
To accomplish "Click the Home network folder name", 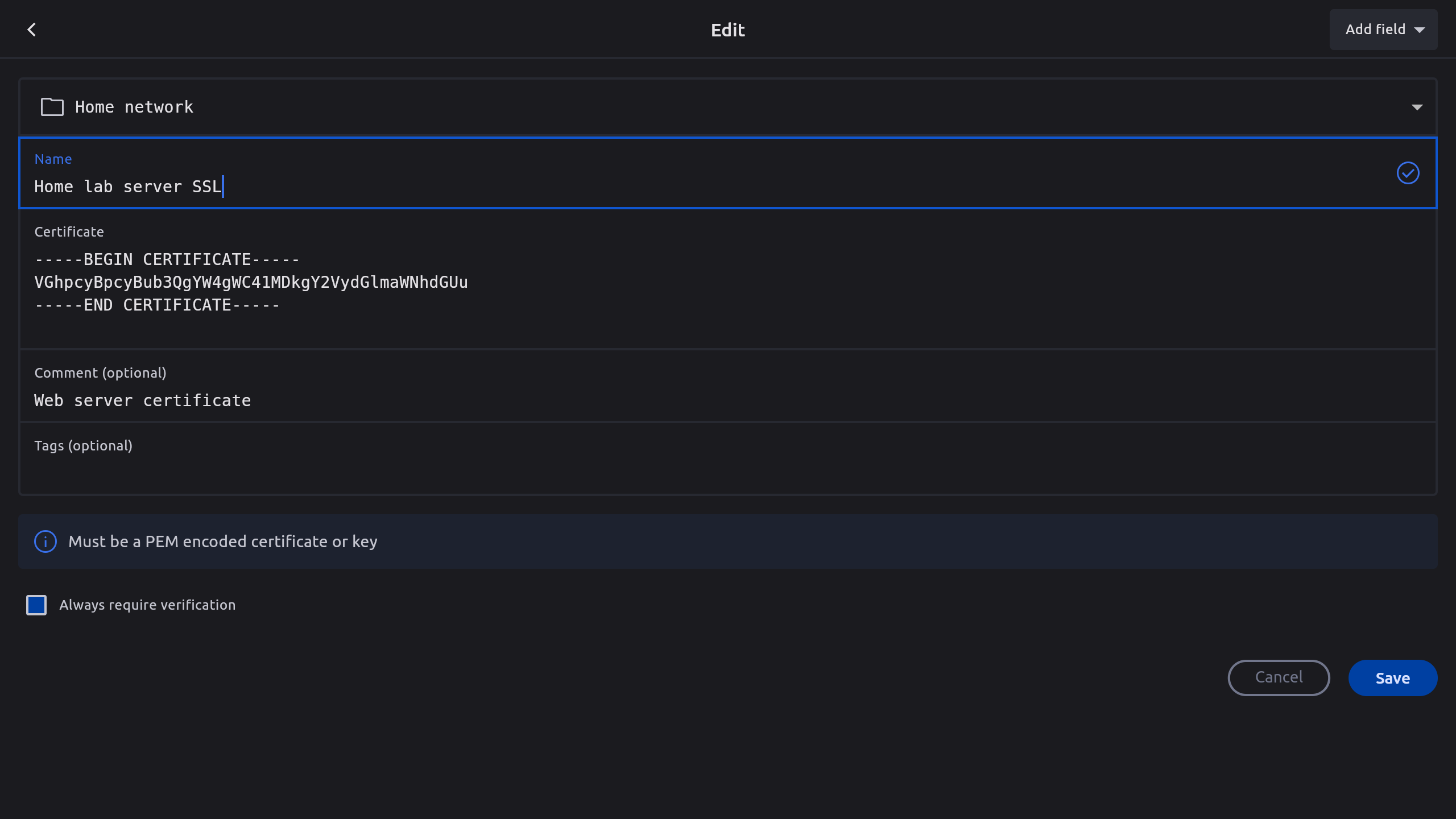I will (x=134, y=107).
